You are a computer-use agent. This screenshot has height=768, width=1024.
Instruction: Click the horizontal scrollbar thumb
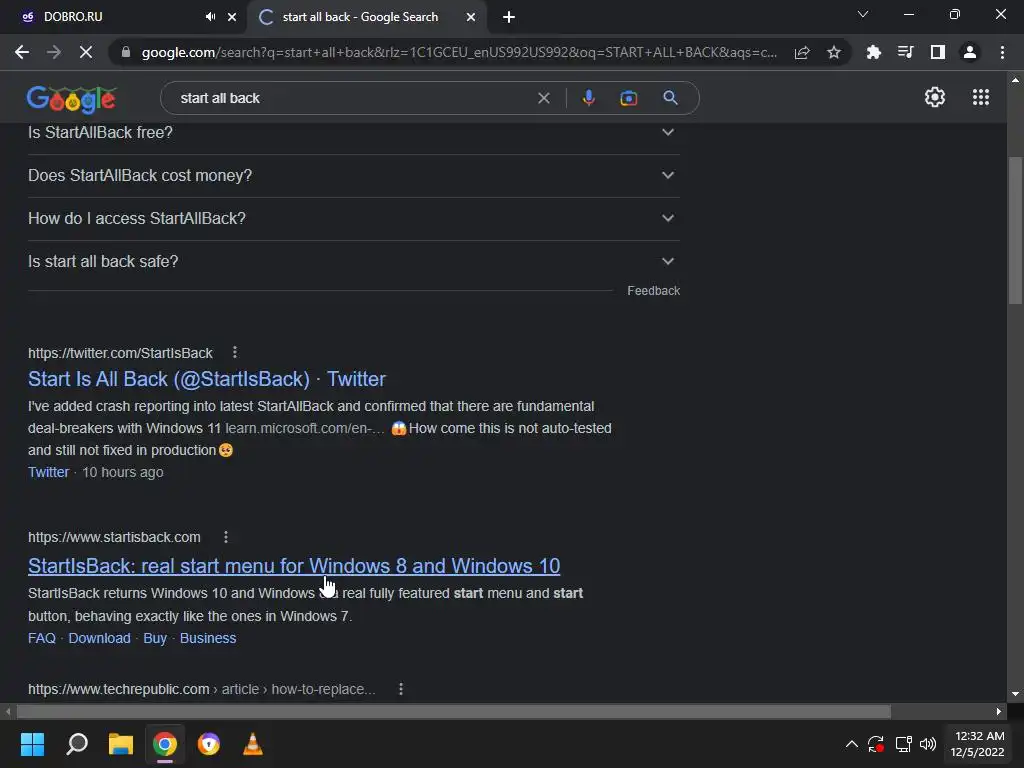click(x=454, y=711)
